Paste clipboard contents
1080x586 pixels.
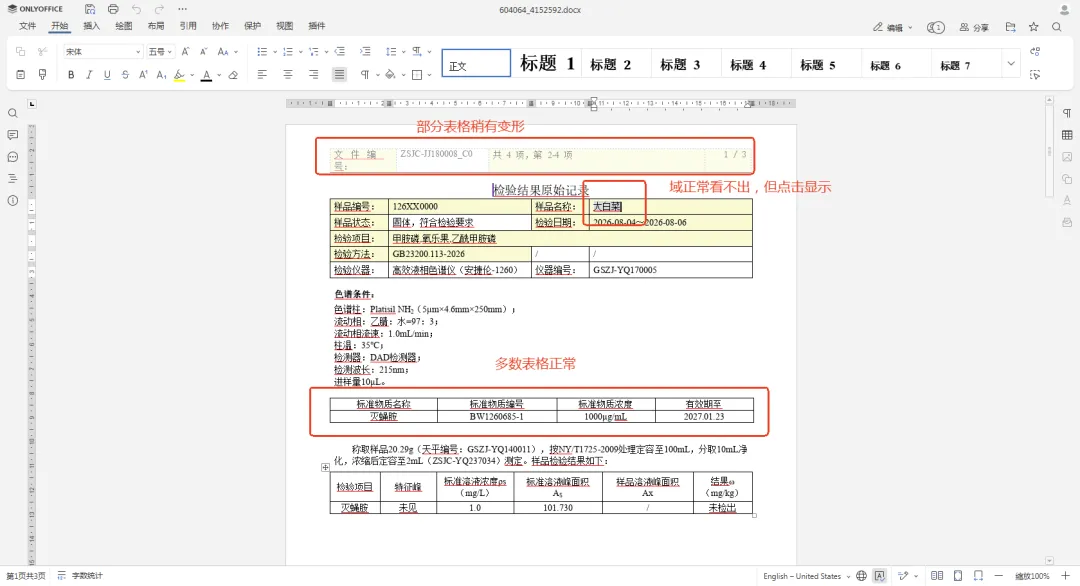[x=21, y=74]
